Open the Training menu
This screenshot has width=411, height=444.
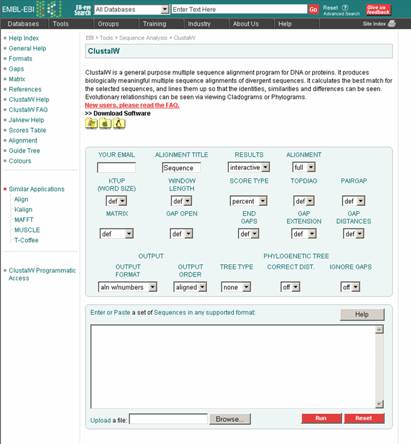click(154, 24)
